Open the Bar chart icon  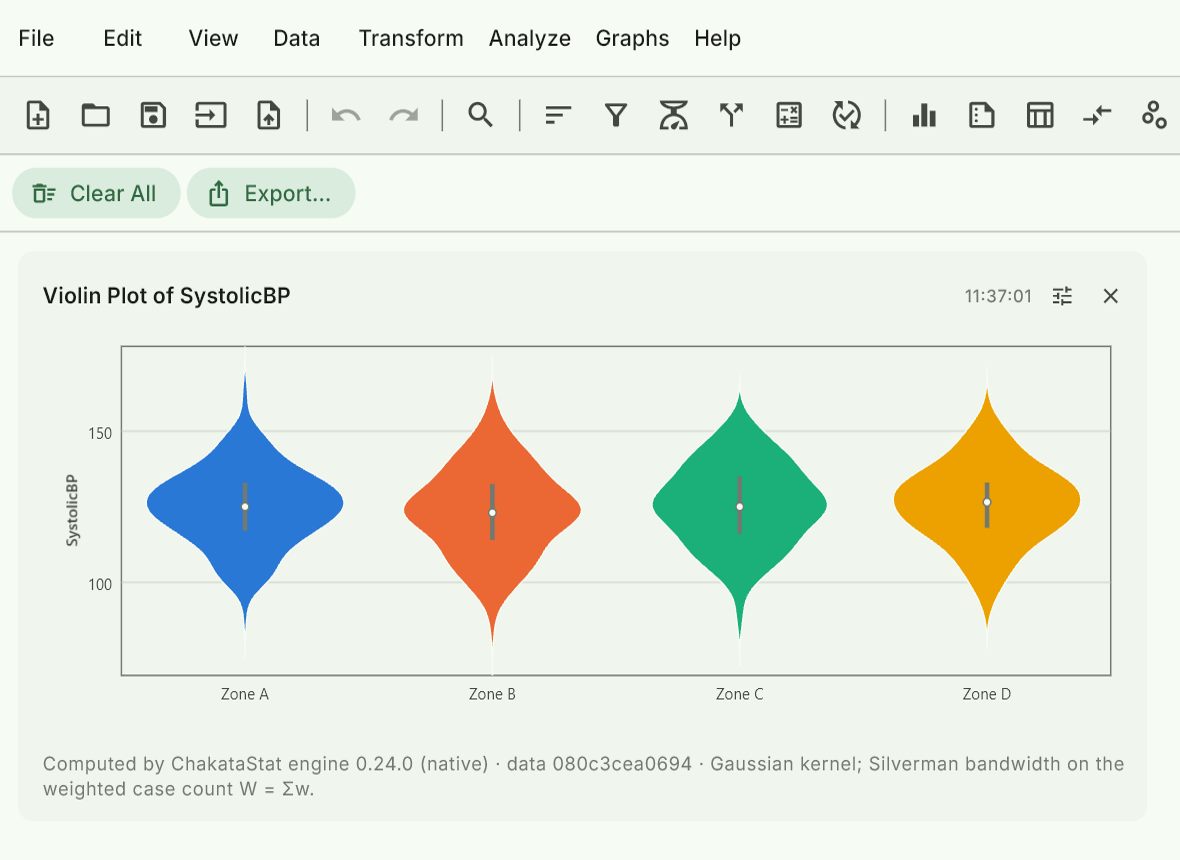[924, 116]
